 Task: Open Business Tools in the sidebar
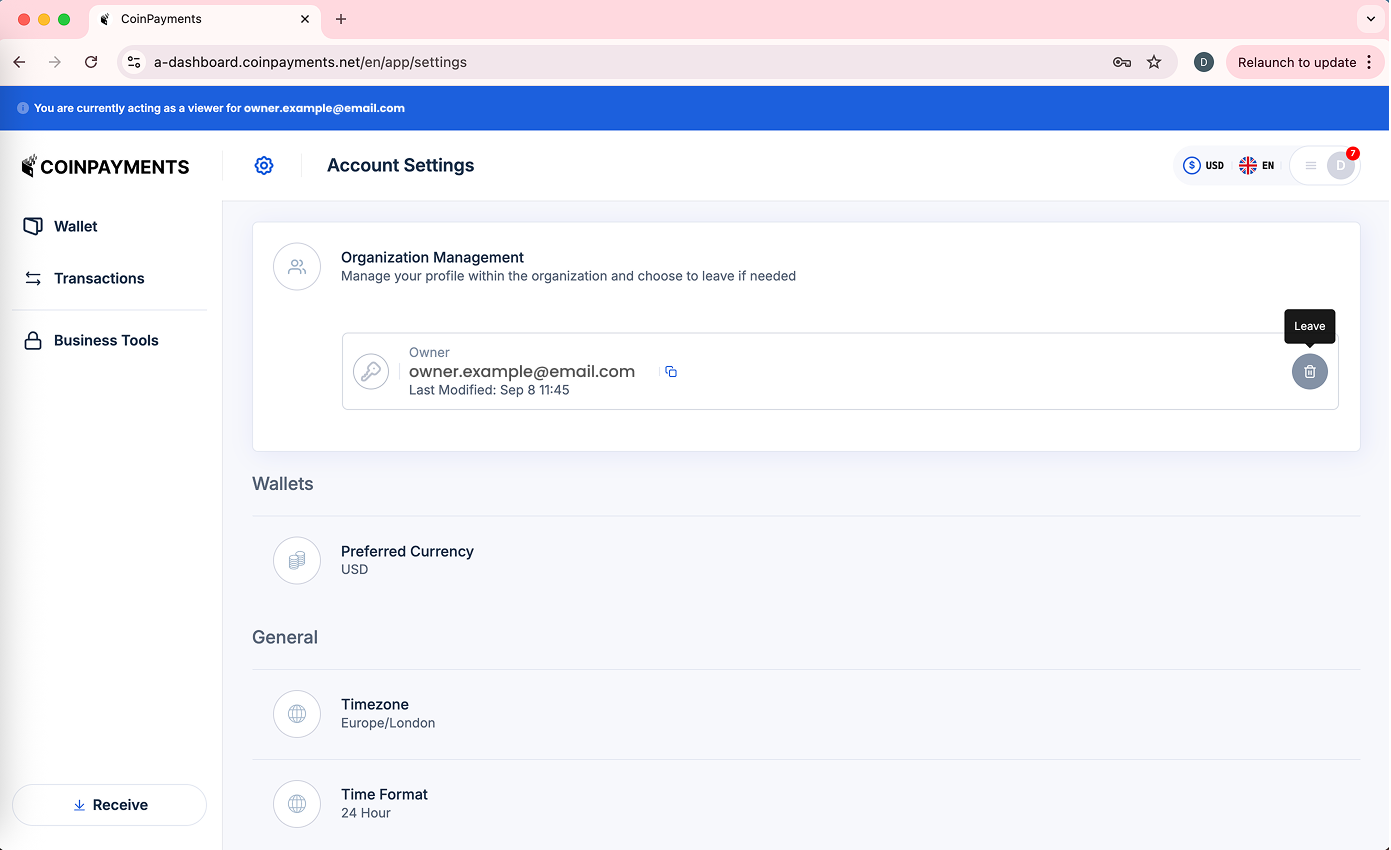[x=105, y=340]
